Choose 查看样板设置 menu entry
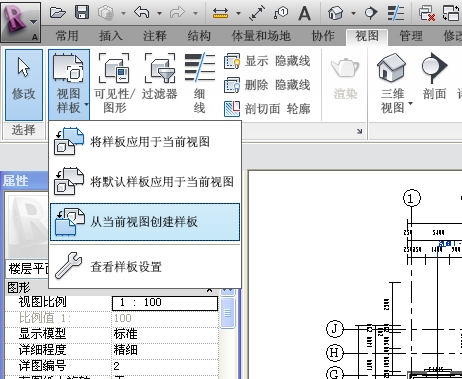Image resolution: width=462 pixels, height=379 pixels. coord(145,266)
